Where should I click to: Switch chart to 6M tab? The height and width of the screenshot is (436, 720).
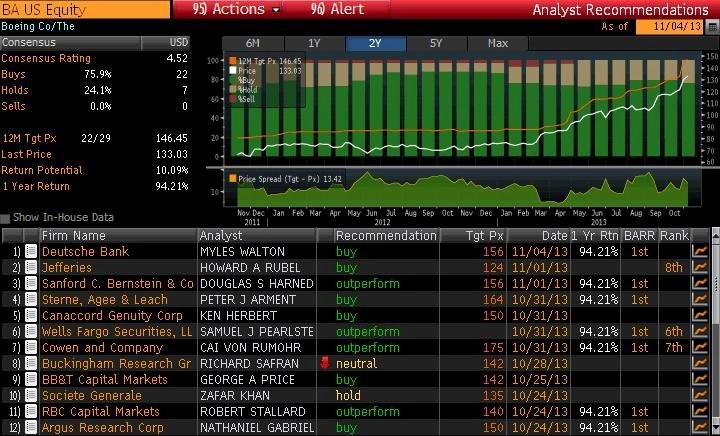(253, 43)
